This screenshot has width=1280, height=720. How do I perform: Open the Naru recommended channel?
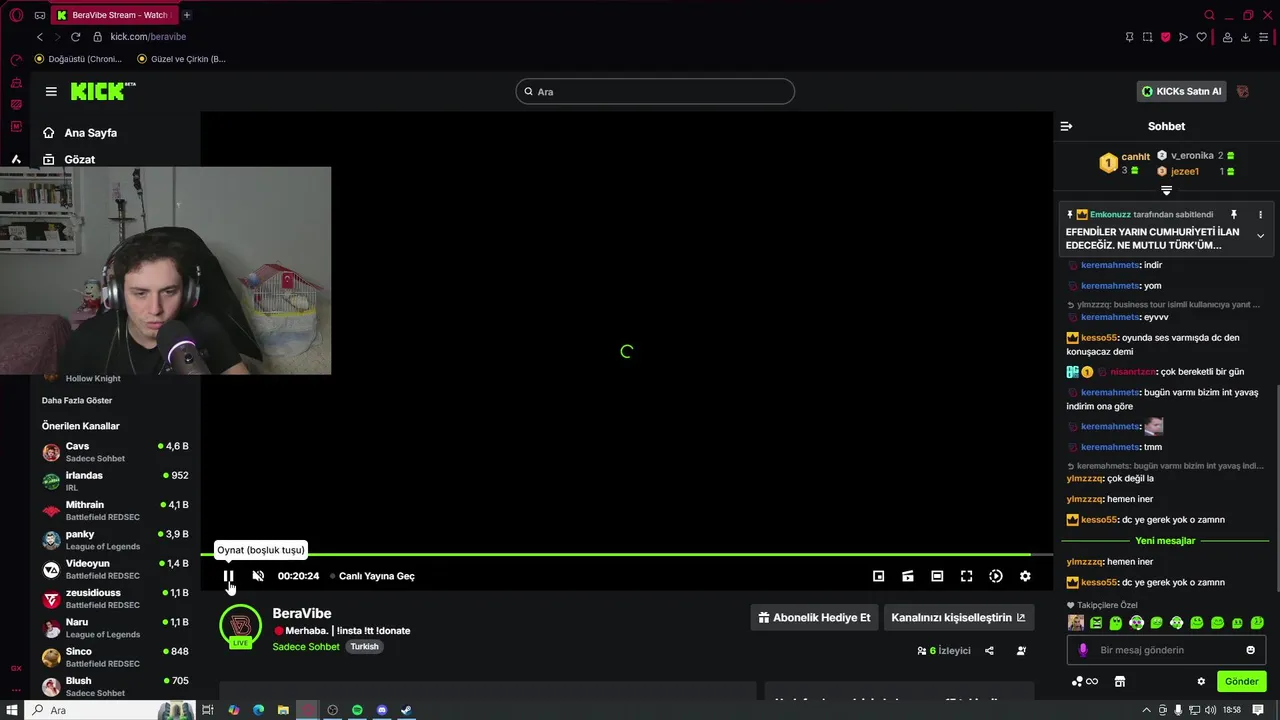(x=115, y=628)
